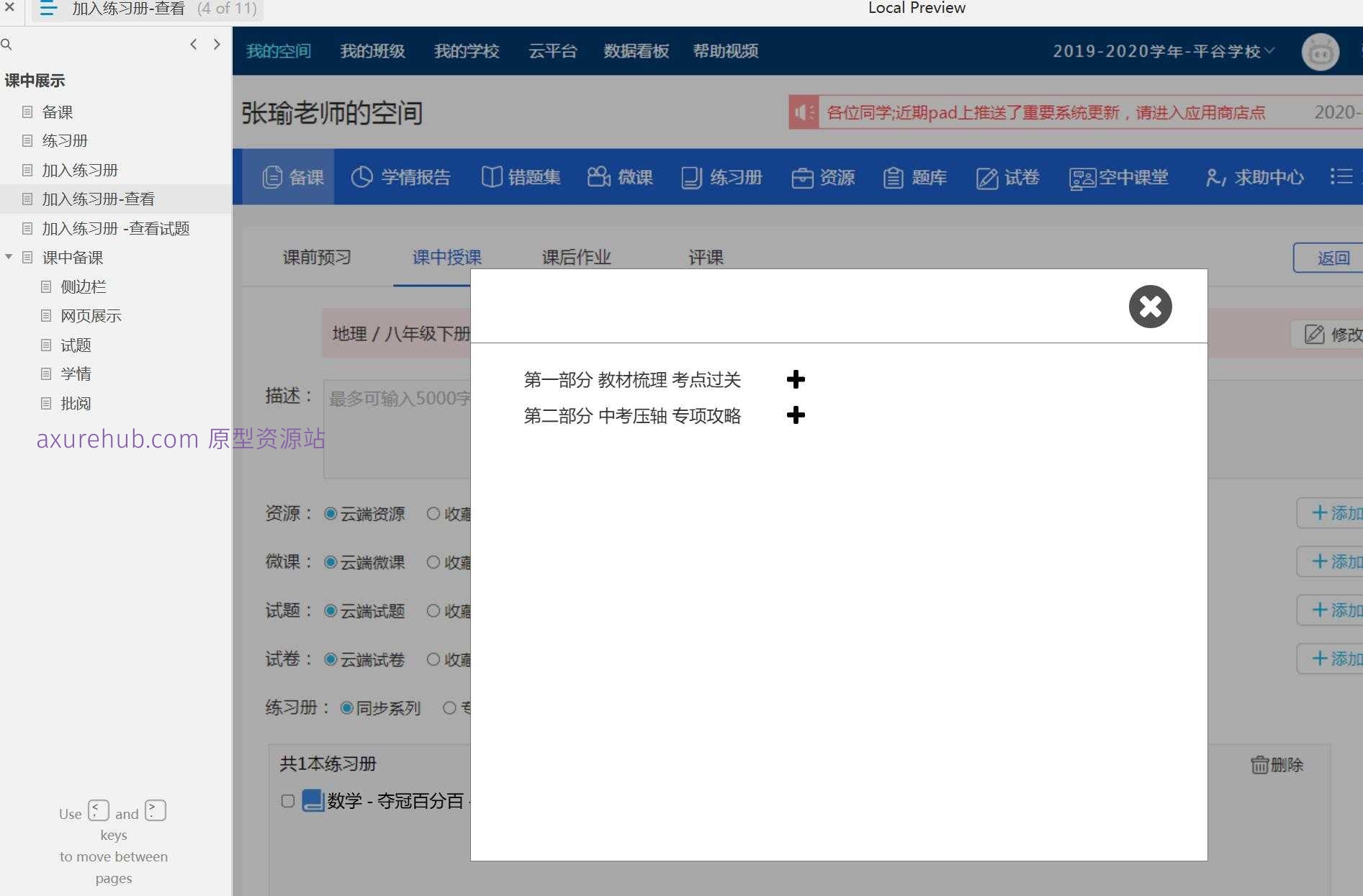Screen dimensions: 1363x896
Task: Expand 第一部分 教材梳理 考点过关 section
Action: [x=796, y=379]
